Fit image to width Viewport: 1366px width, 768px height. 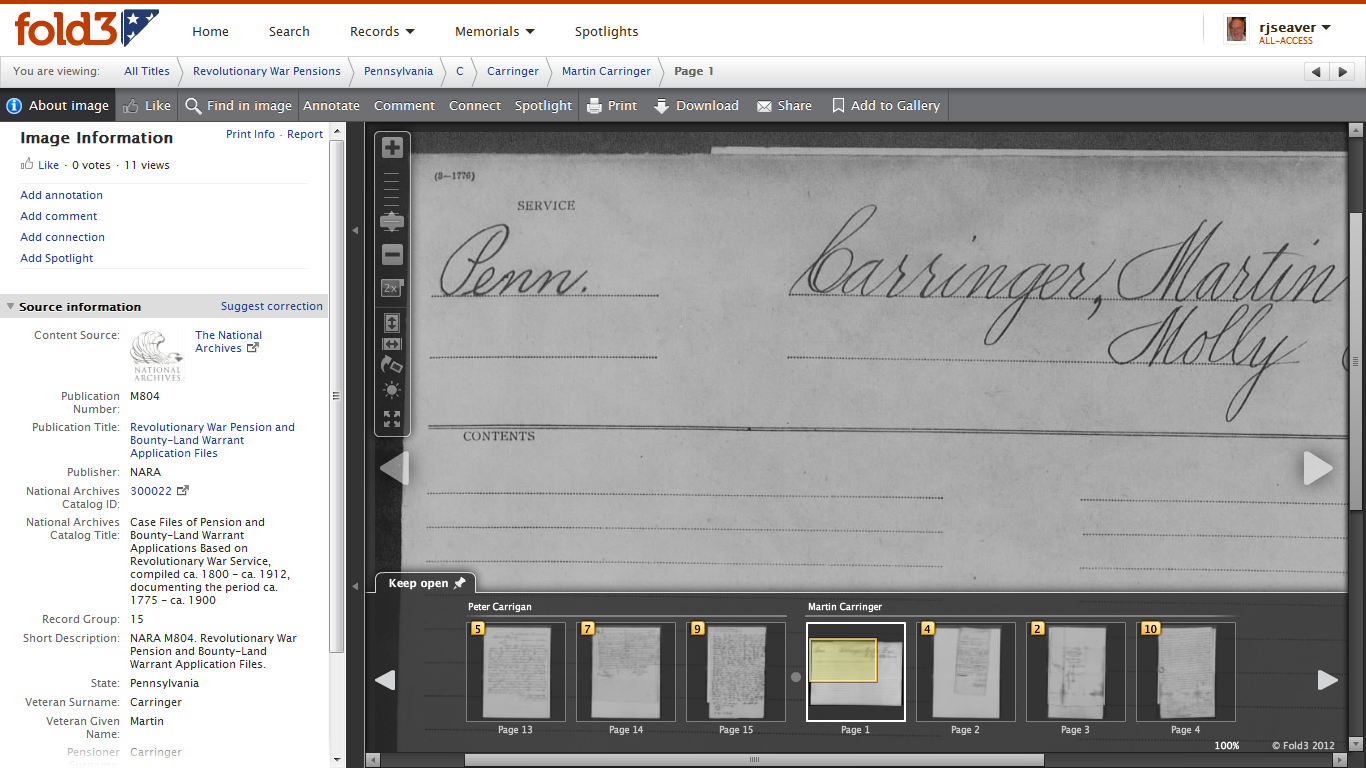pos(392,344)
